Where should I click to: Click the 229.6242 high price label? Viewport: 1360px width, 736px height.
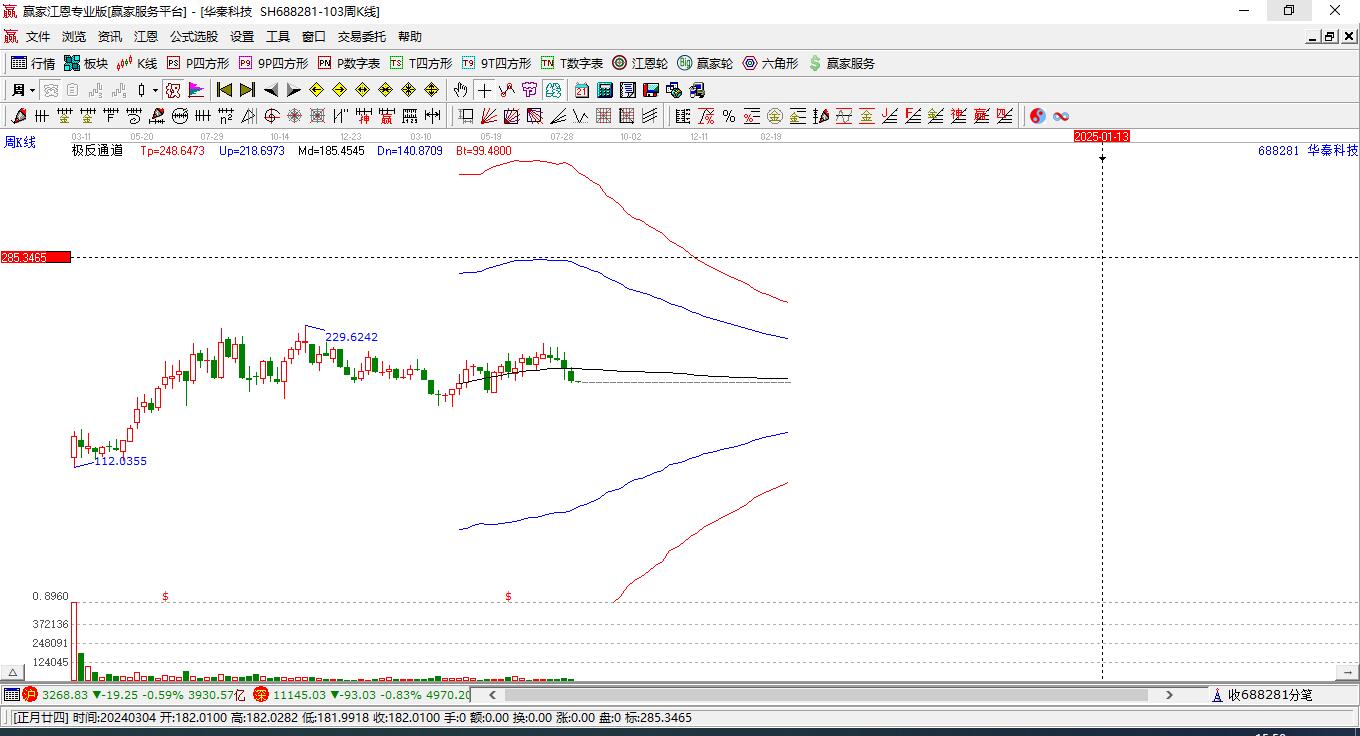click(352, 337)
